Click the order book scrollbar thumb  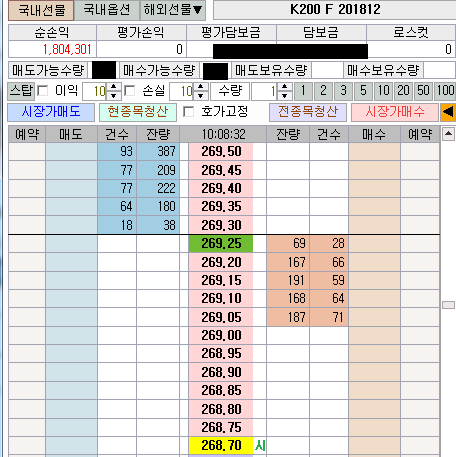pyautogui.click(x=448, y=305)
